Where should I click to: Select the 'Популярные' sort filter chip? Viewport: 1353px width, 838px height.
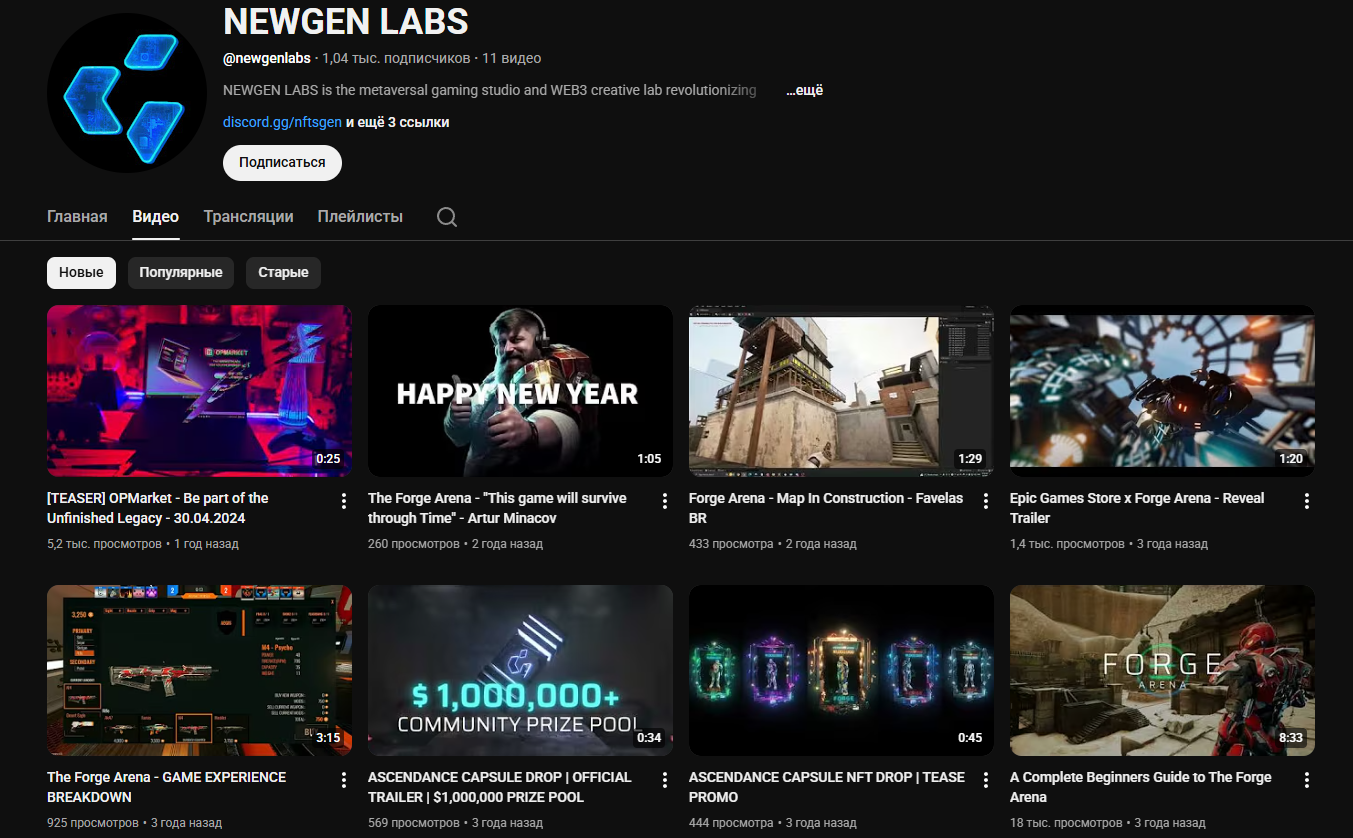(x=181, y=272)
